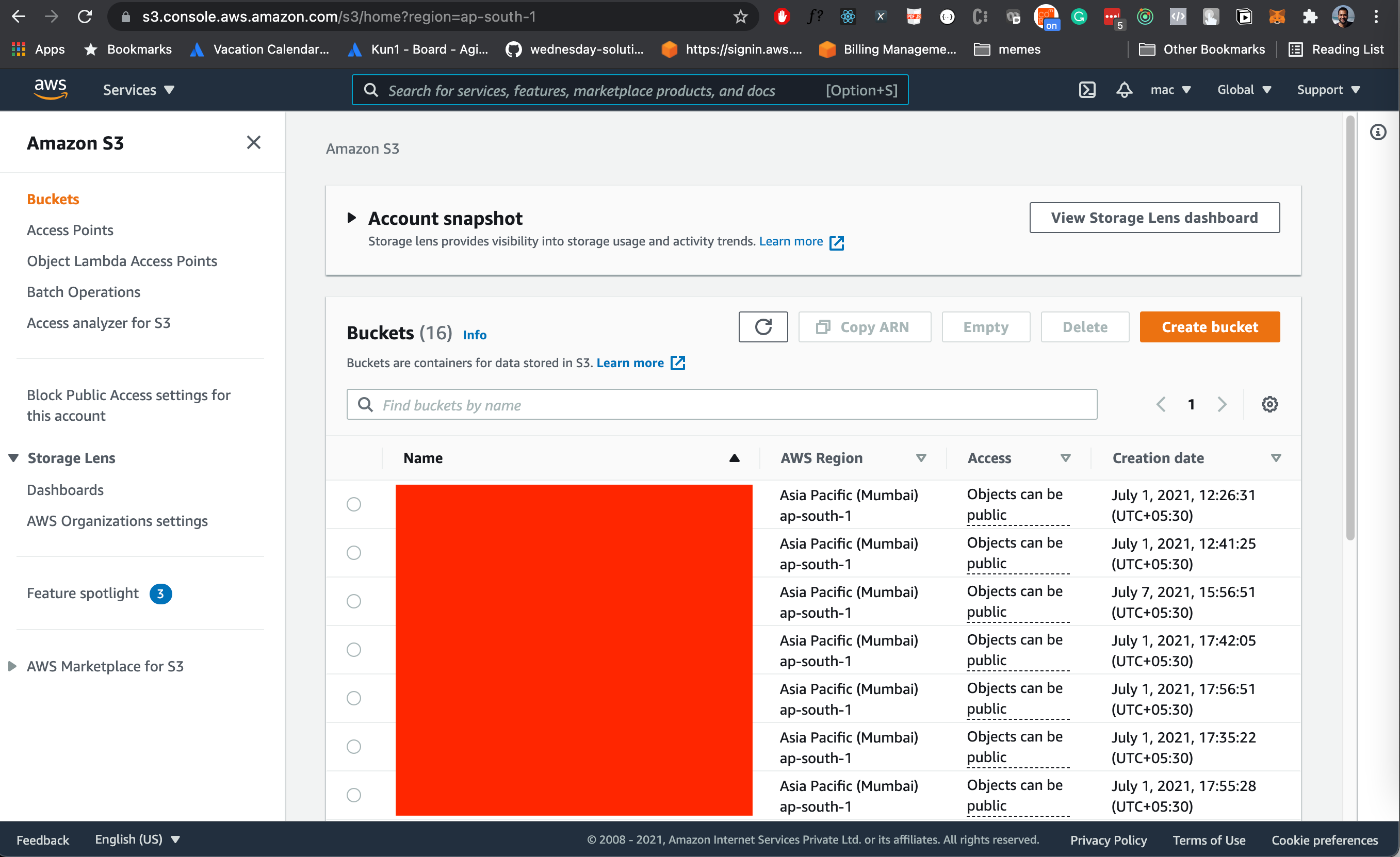The height and width of the screenshot is (857, 1400).
Task: Expand the Account snapshot section
Action: (x=352, y=218)
